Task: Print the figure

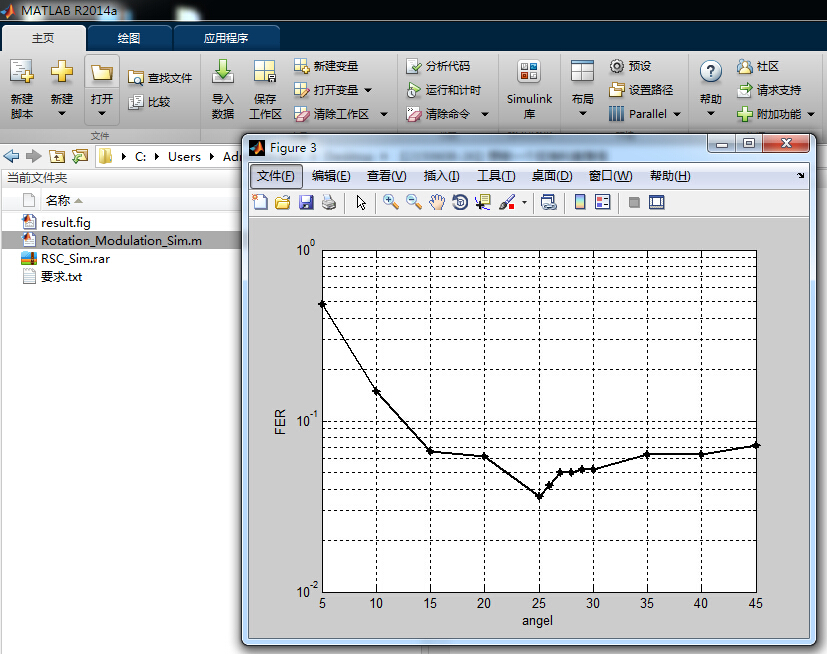Action: (329, 202)
